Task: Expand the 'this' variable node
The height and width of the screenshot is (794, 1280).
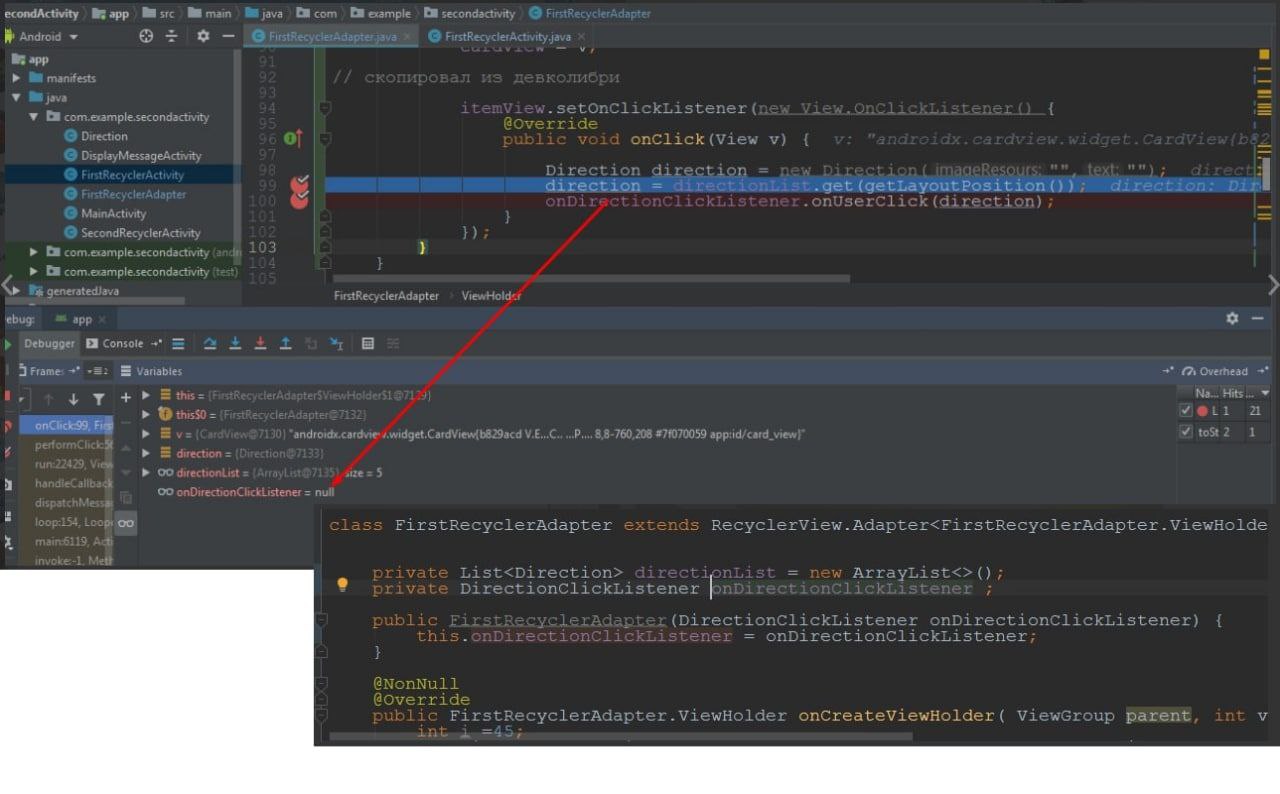Action: coord(146,395)
